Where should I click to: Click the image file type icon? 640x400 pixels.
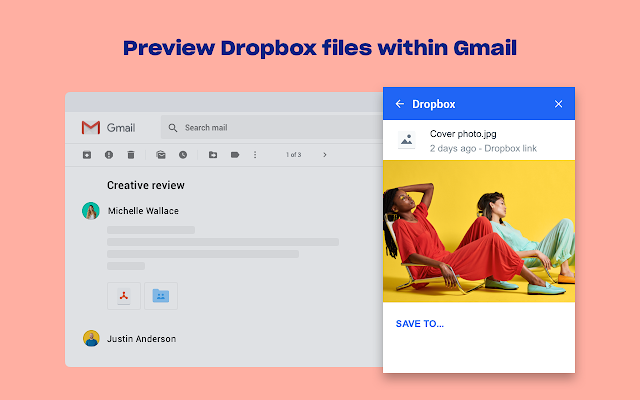click(407, 140)
